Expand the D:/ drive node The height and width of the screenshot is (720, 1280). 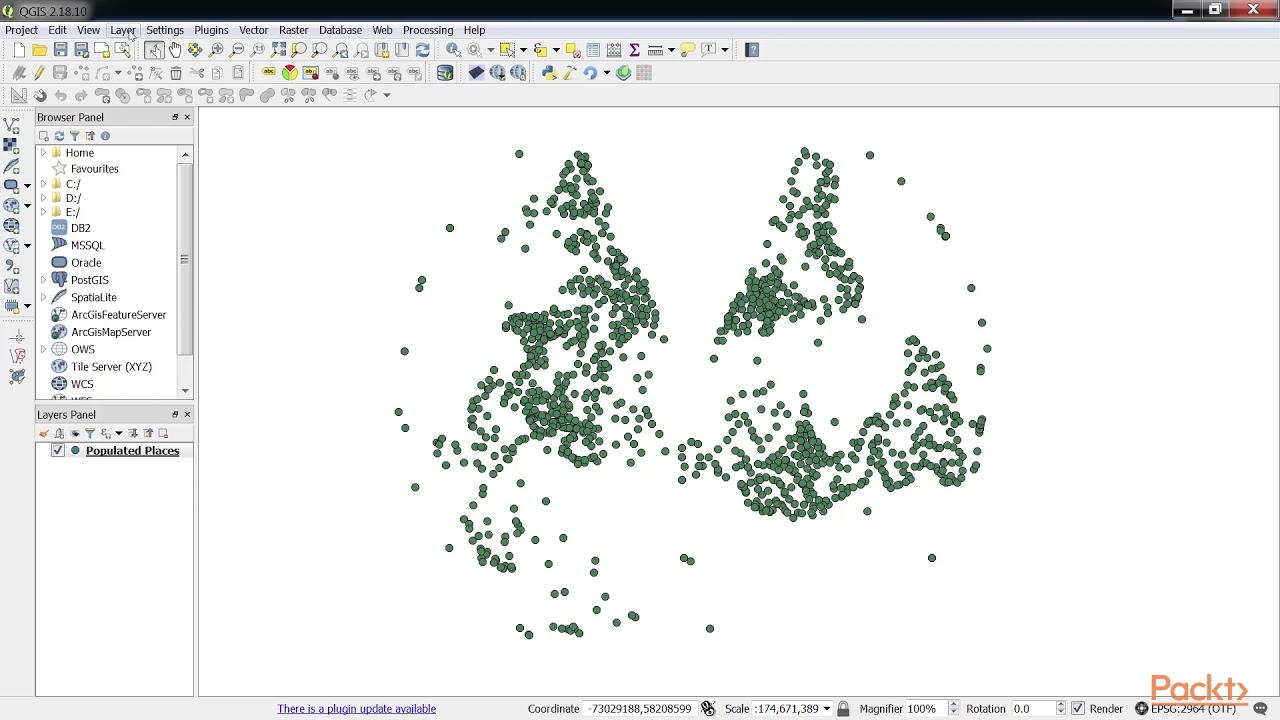(x=43, y=198)
